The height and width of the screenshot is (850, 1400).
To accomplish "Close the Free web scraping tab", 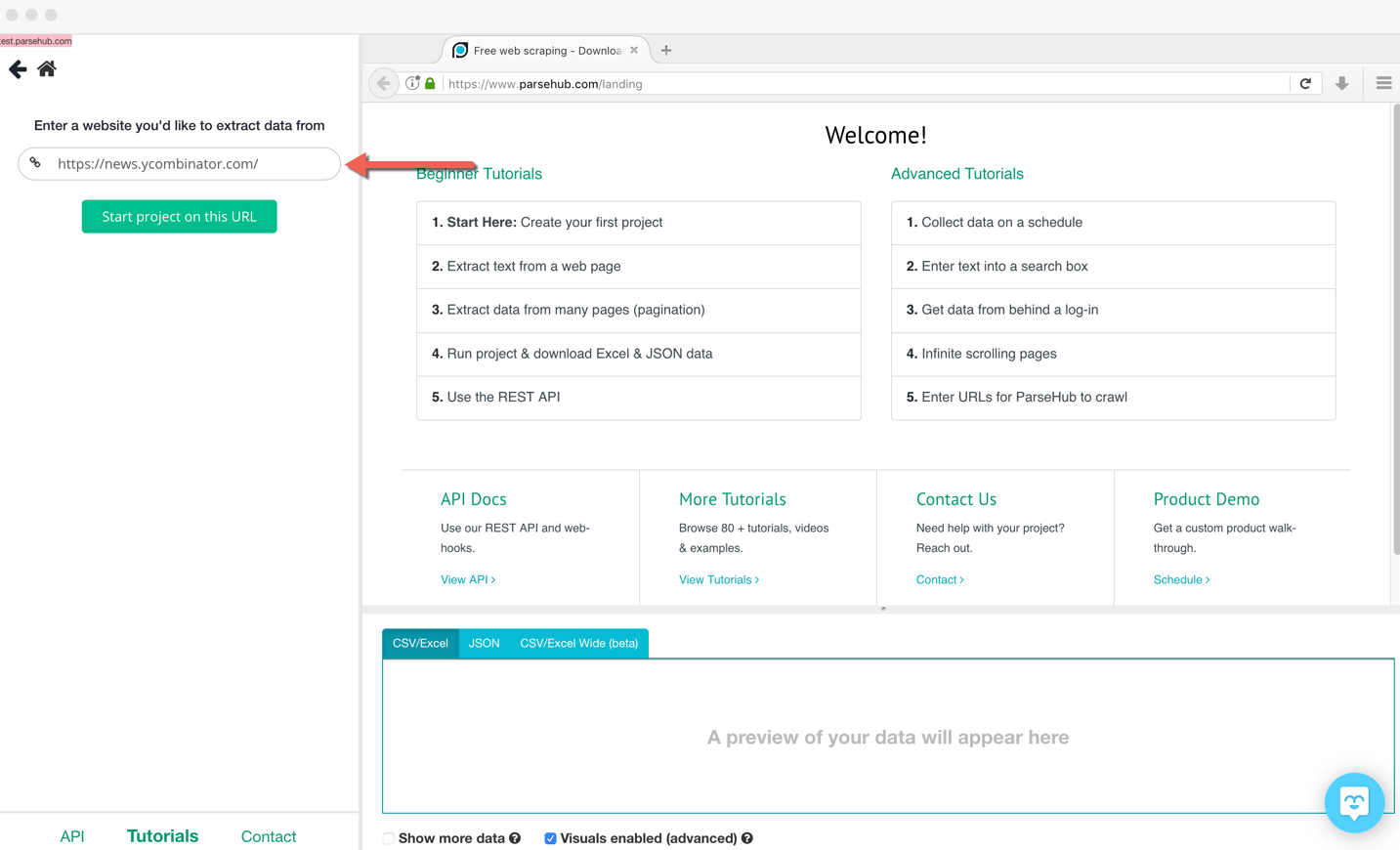I will (634, 50).
